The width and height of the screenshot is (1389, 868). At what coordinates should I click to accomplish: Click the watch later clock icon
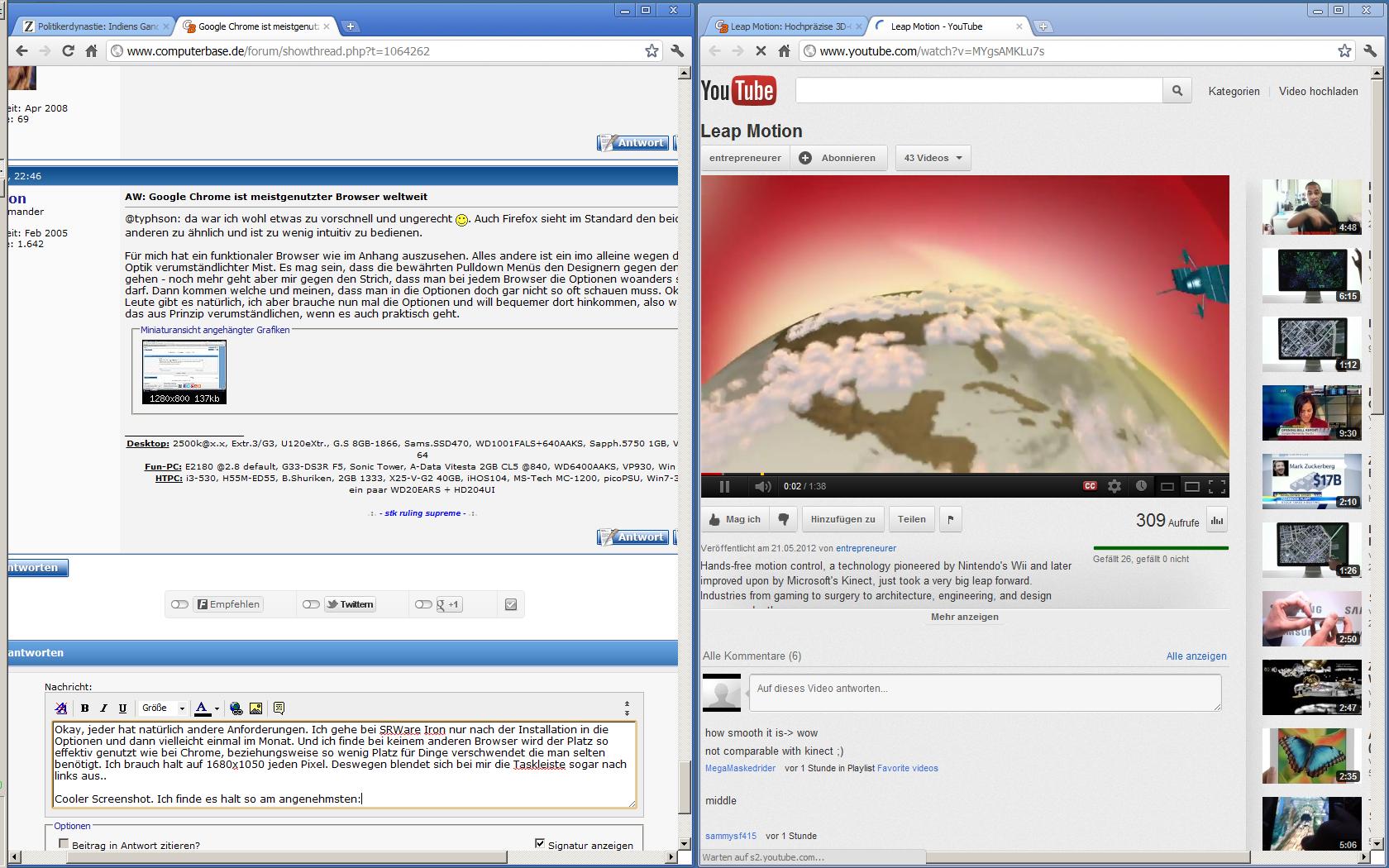point(1141,486)
